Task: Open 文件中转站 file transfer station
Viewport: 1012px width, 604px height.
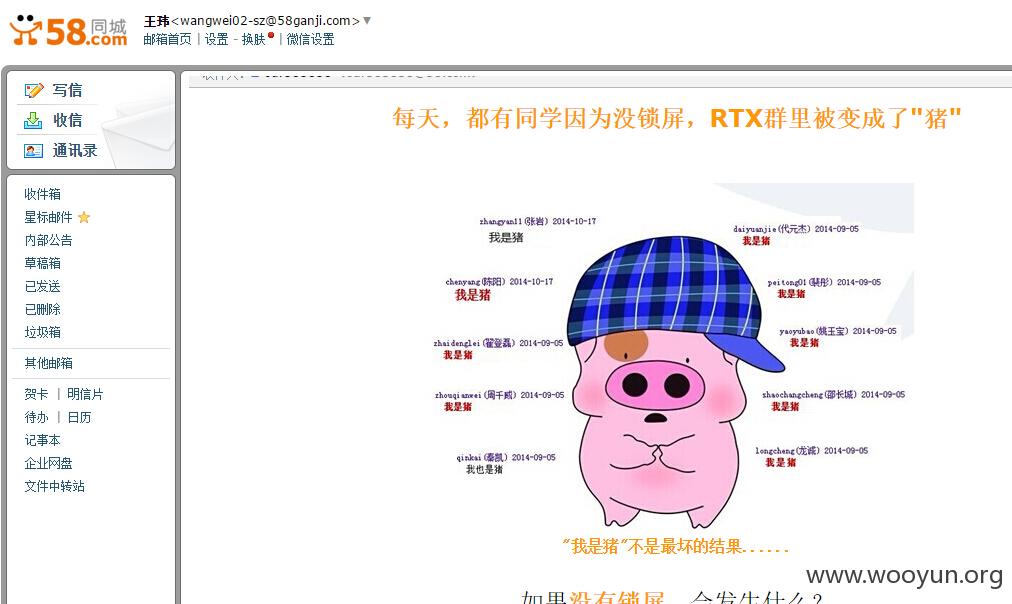Action: (55, 487)
